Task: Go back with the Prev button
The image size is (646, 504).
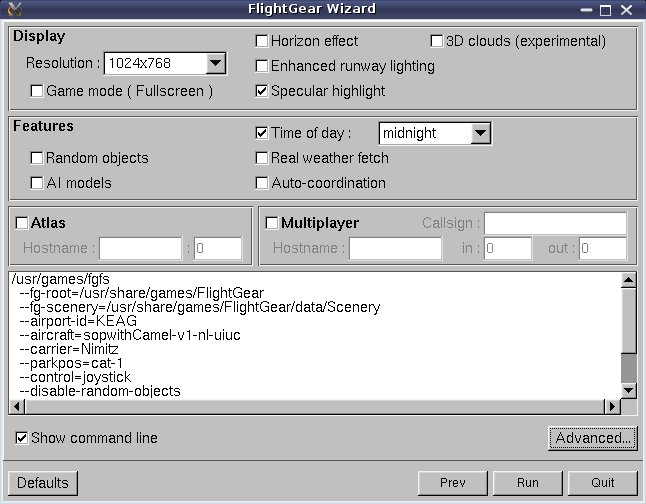Action: 452,483
